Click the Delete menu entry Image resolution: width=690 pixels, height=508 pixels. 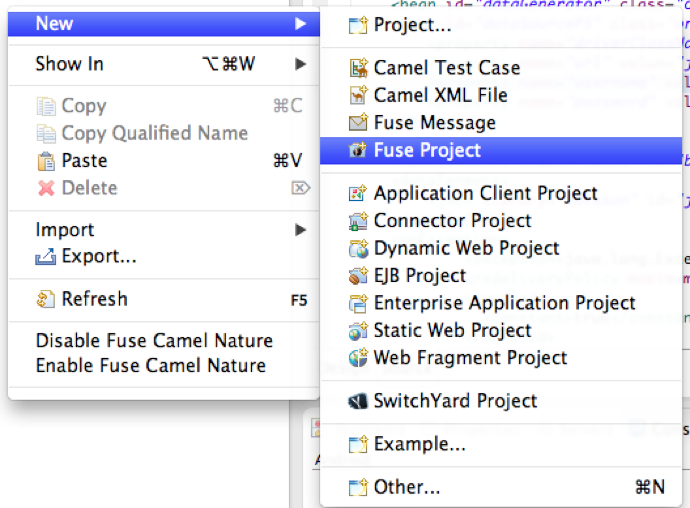click(x=164, y=188)
